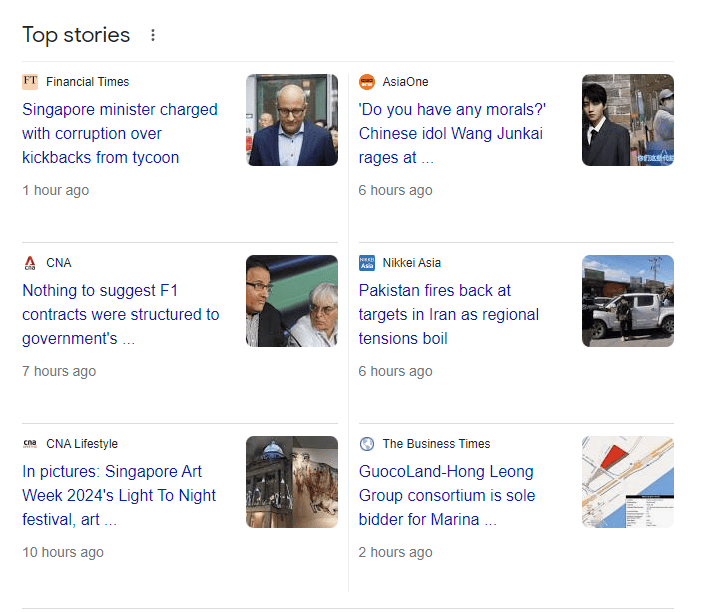Click the Light To Night festival thumbnail
The width and height of the screenshot is (709, 612).
(x=292, y=482)
